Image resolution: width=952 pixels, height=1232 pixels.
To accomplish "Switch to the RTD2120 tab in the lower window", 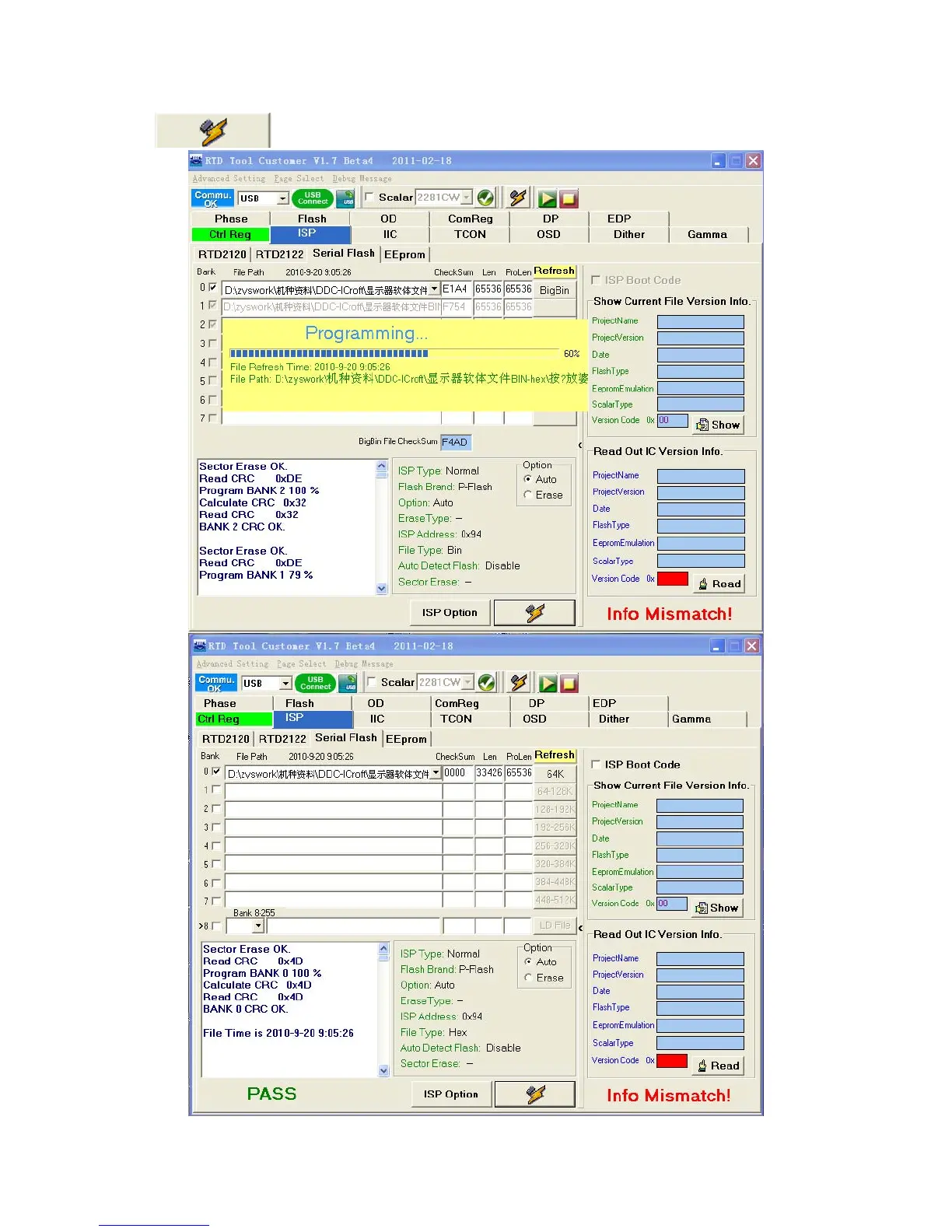I will [x=226, y=739].
